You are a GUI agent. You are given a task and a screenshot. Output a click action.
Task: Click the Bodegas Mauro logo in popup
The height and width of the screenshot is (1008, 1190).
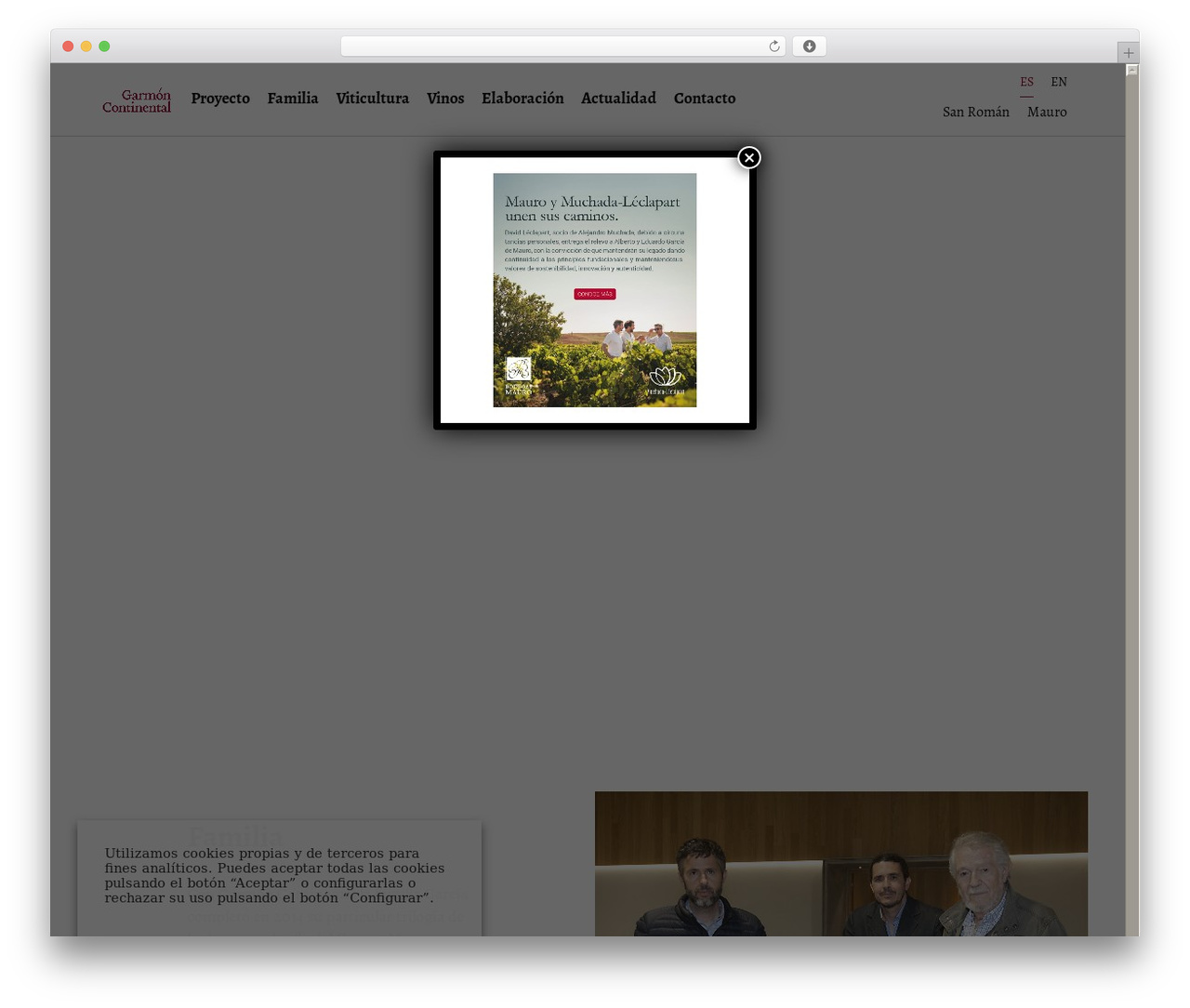coord(519,377)
